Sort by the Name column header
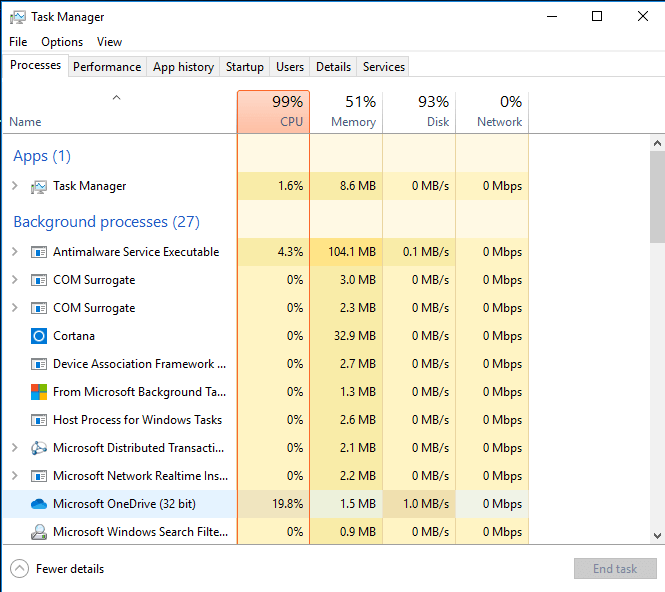This screenshot has height=592, width=665. (120, 112)
